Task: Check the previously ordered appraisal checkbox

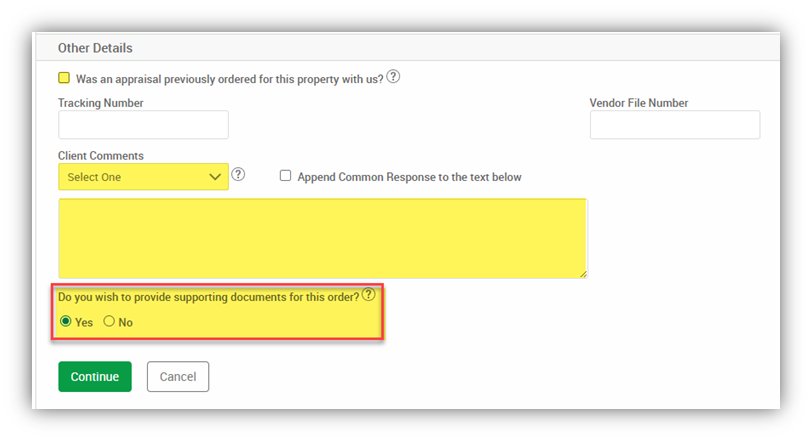Action: [x=64, y=78]
